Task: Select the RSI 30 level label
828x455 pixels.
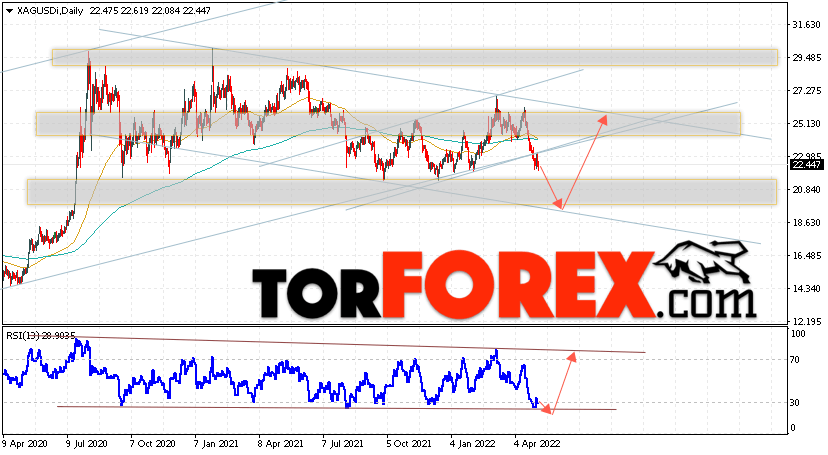Action: click(795, 403)
